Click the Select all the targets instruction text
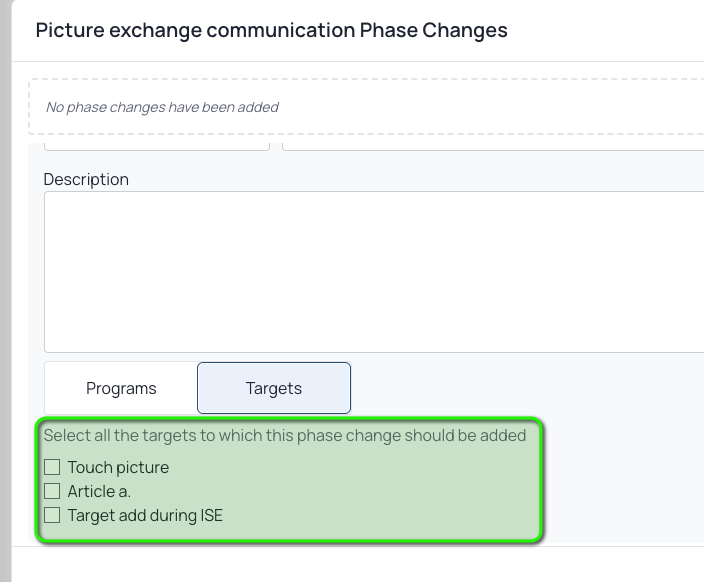This screenshot has width=704, height=582. (x=285, y=435)
